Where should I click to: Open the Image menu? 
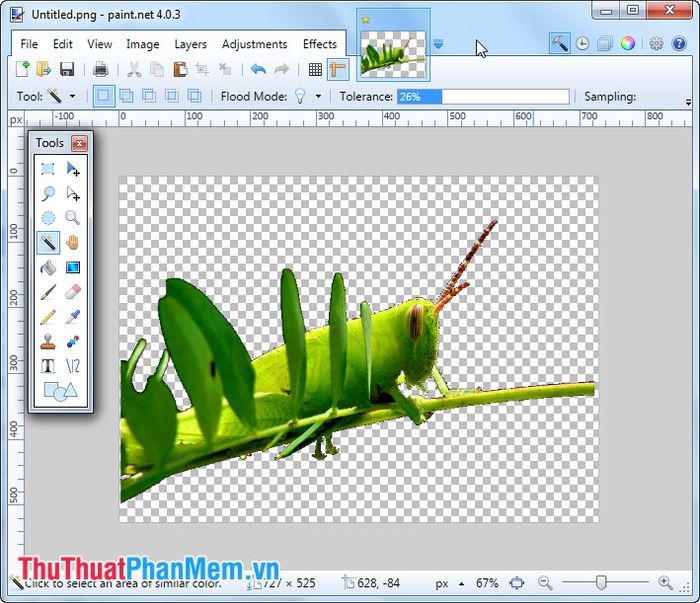tap(142, 44)
